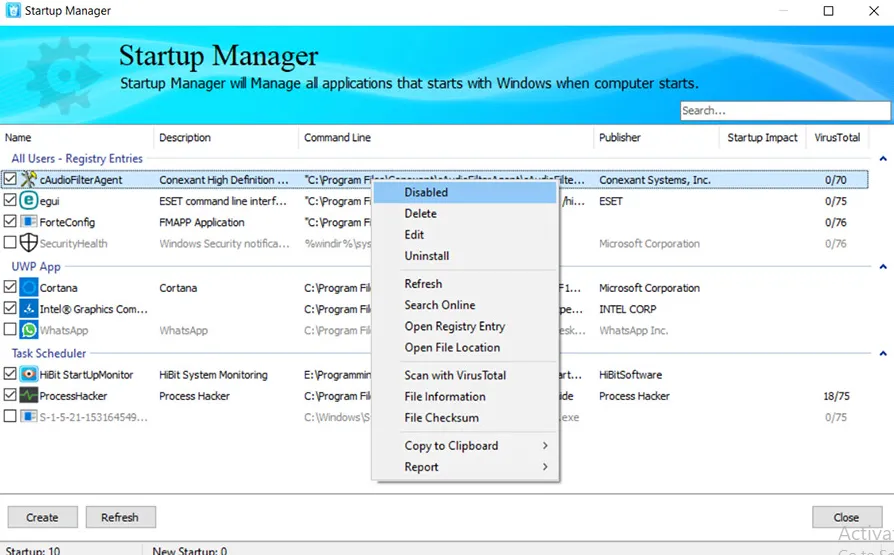Collapse the UWP App group
Image resolution: width=894 pixels, height=555 pixels.
point(883,266)
